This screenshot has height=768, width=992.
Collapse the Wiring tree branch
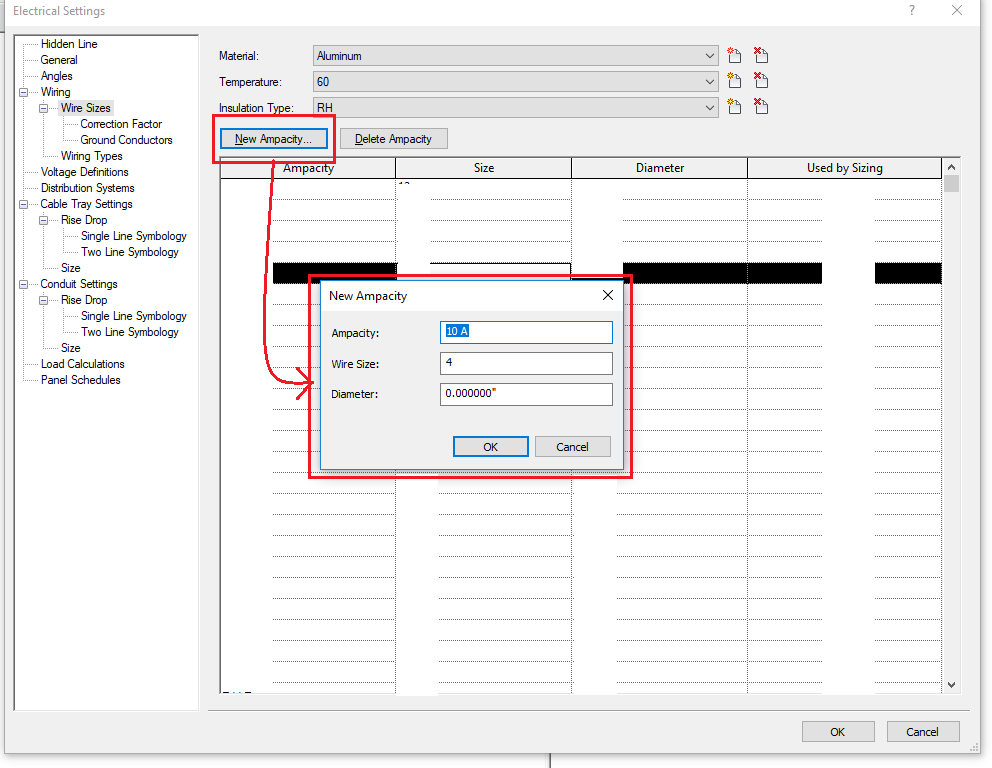22,91
